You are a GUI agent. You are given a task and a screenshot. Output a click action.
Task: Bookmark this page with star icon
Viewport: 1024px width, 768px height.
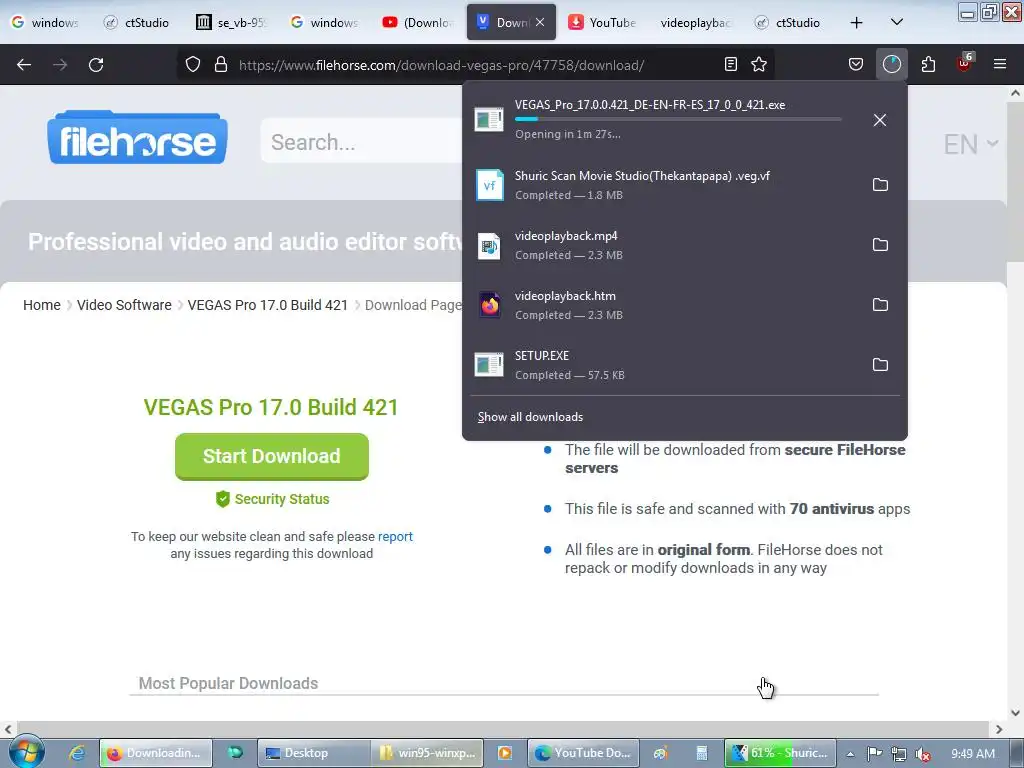click(759, 64)
